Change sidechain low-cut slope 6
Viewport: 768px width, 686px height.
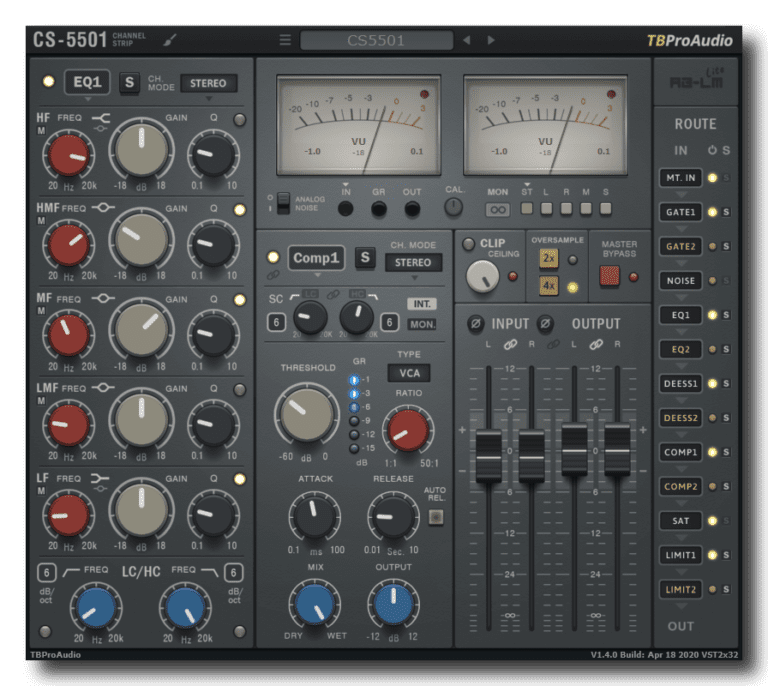276,322
